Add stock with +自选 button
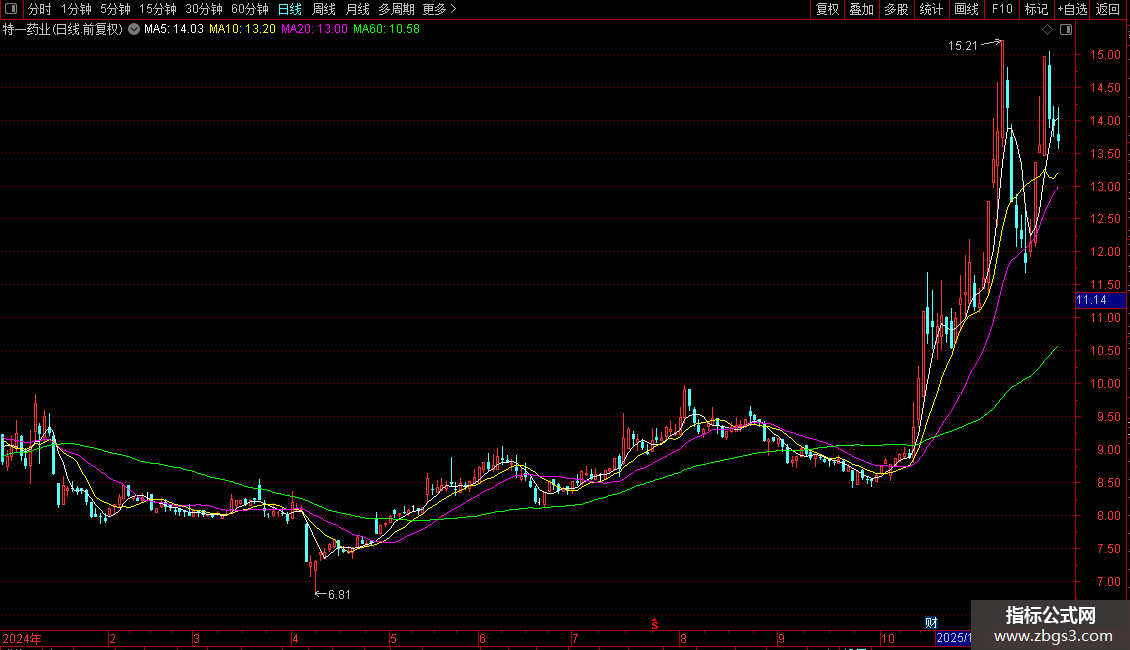 pyautogui.click(x=1072, y=9)
